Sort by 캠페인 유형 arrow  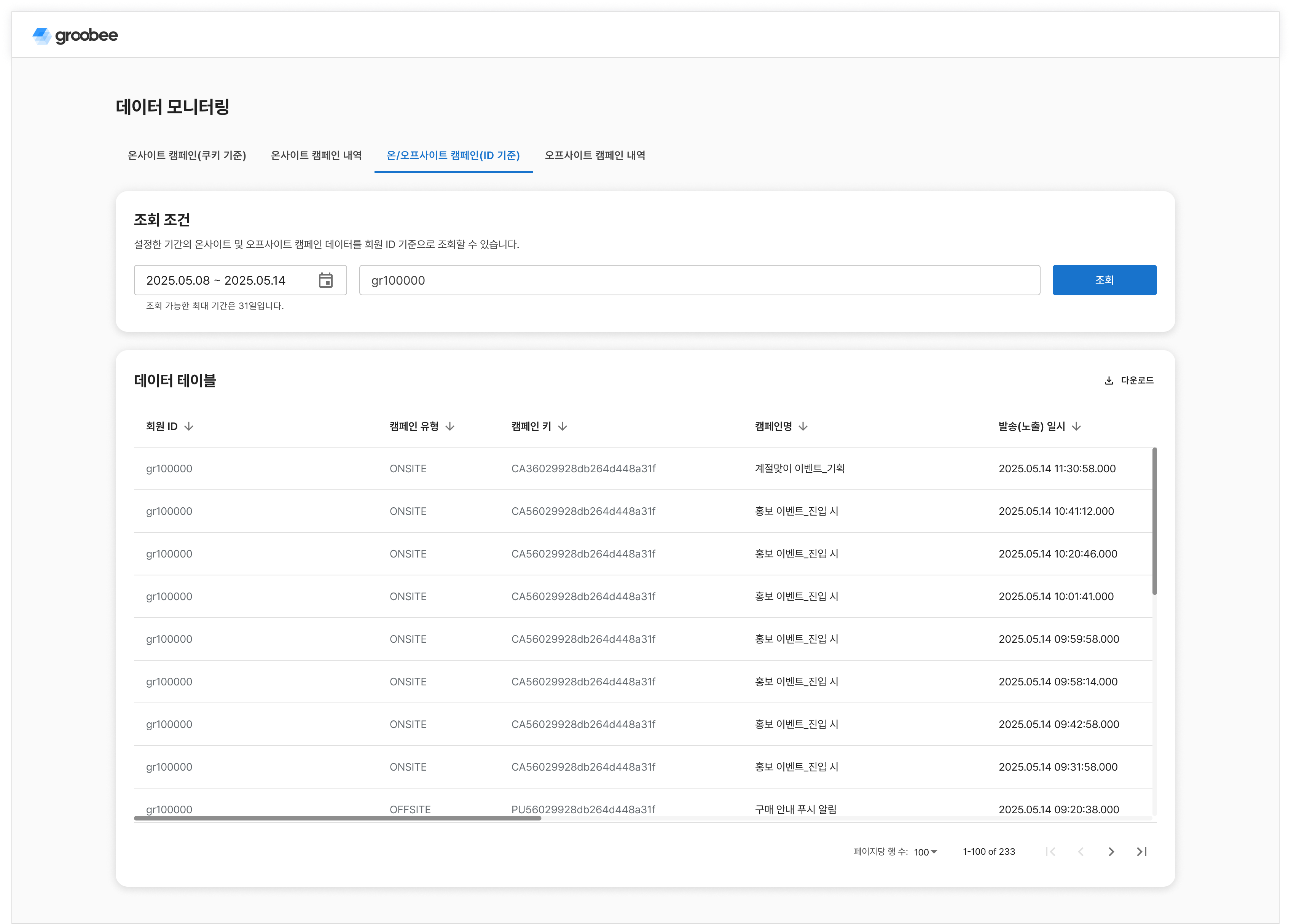tap(450, 426)
